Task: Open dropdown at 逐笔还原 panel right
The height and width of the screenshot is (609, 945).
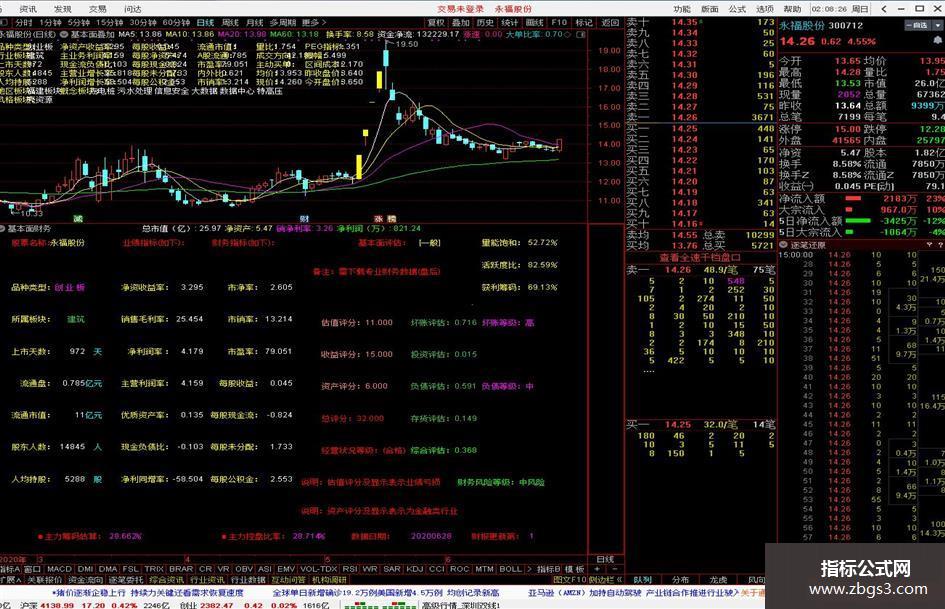Action: pyautogui.click(x=929, y=245)
